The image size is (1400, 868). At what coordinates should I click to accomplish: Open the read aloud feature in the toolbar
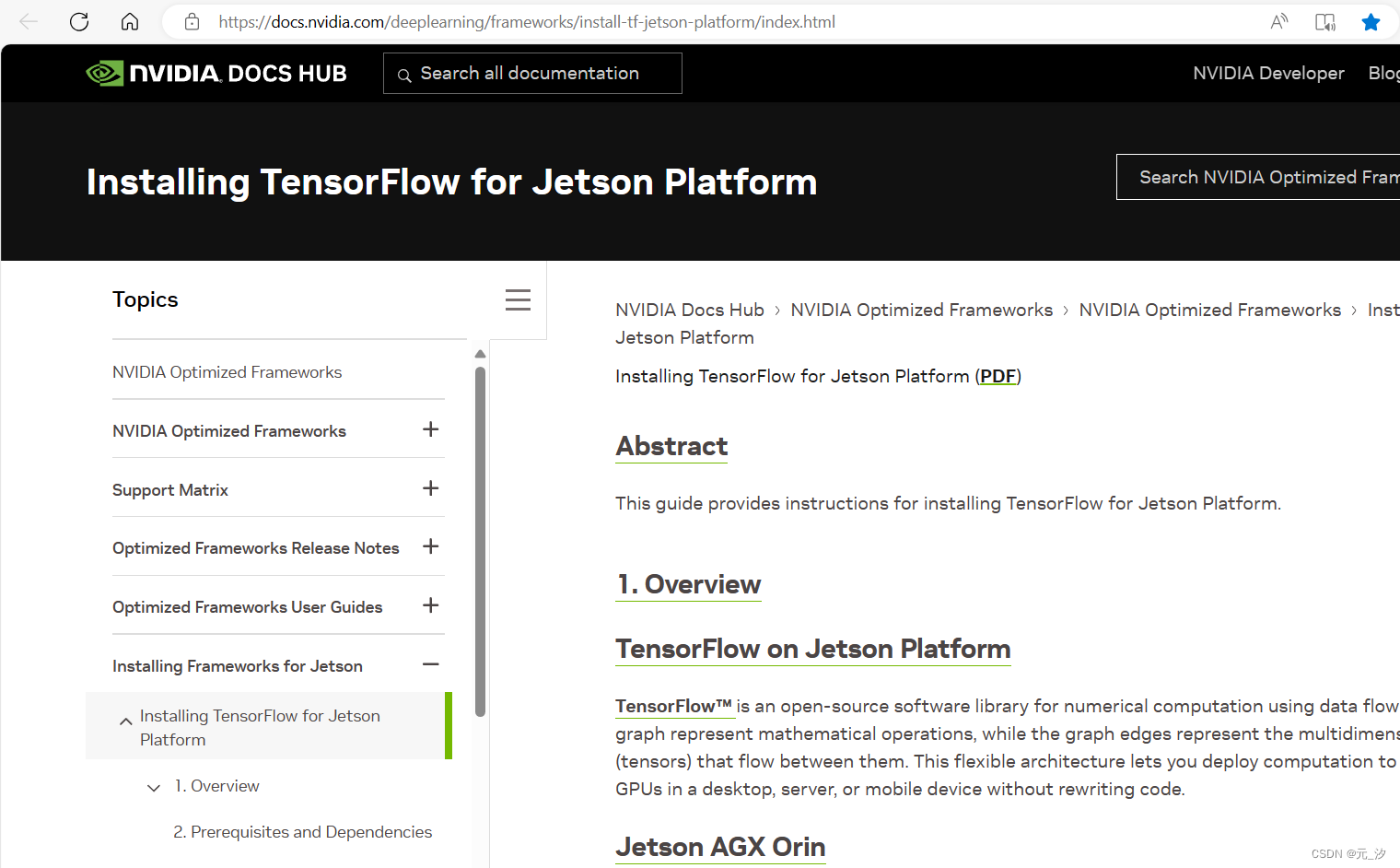tap(1279, 20)
